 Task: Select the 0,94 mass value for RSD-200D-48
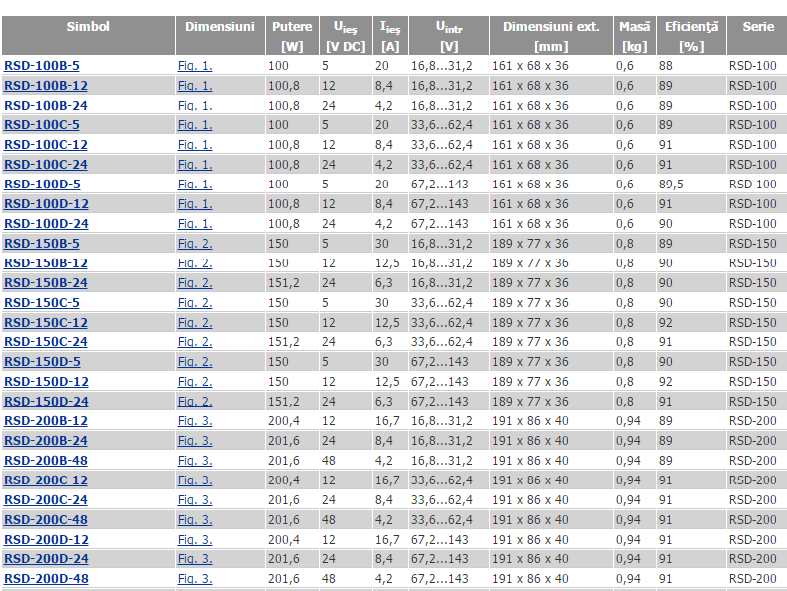coord(628,578)
